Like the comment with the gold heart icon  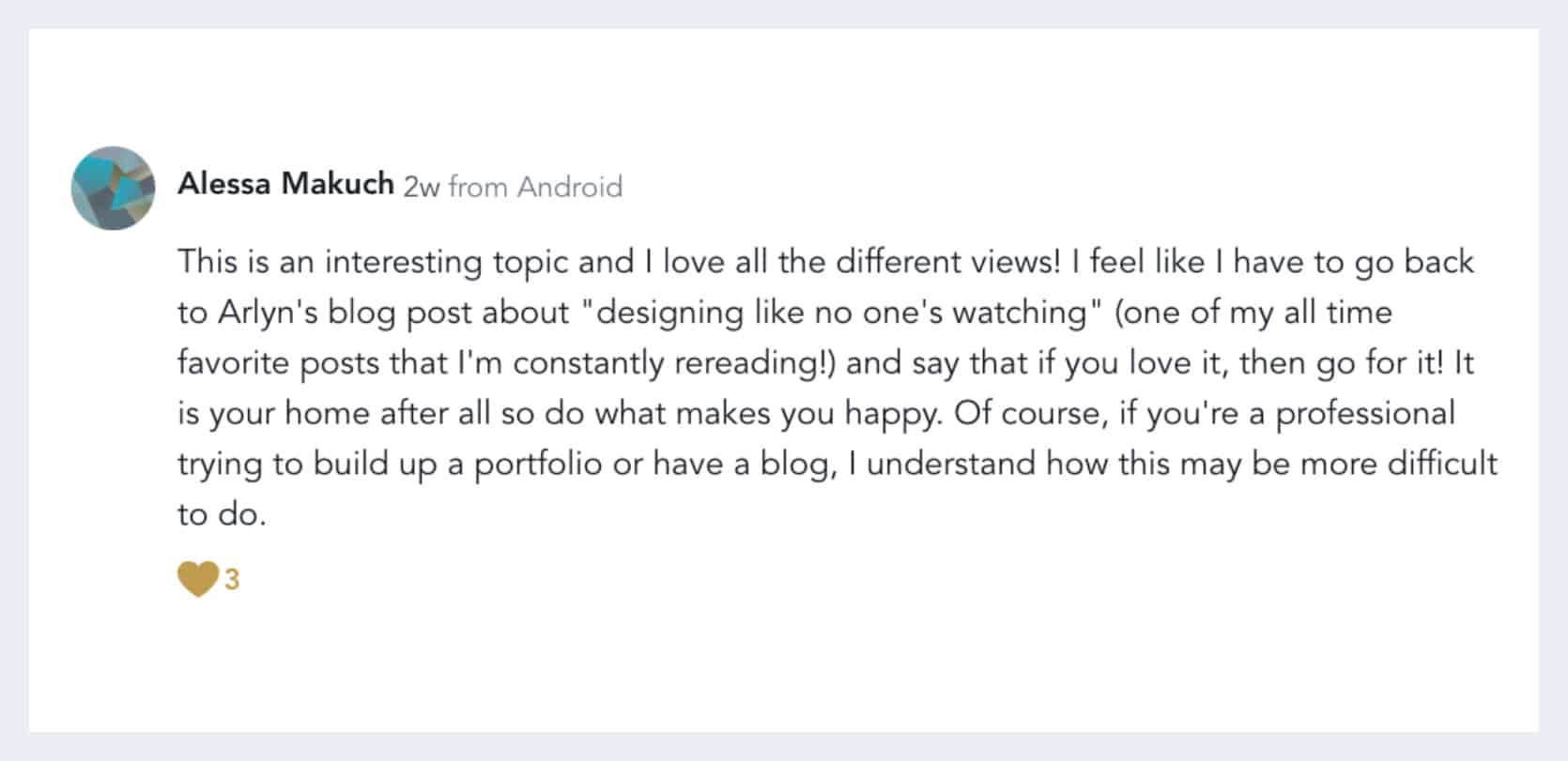pos(197,579)
